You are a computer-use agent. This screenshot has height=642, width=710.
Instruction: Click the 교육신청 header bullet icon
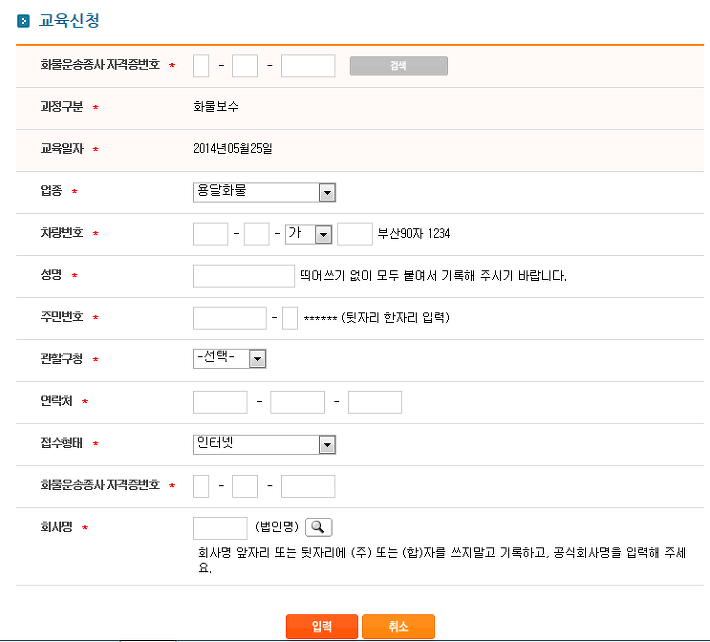click(x=23, y=21)
